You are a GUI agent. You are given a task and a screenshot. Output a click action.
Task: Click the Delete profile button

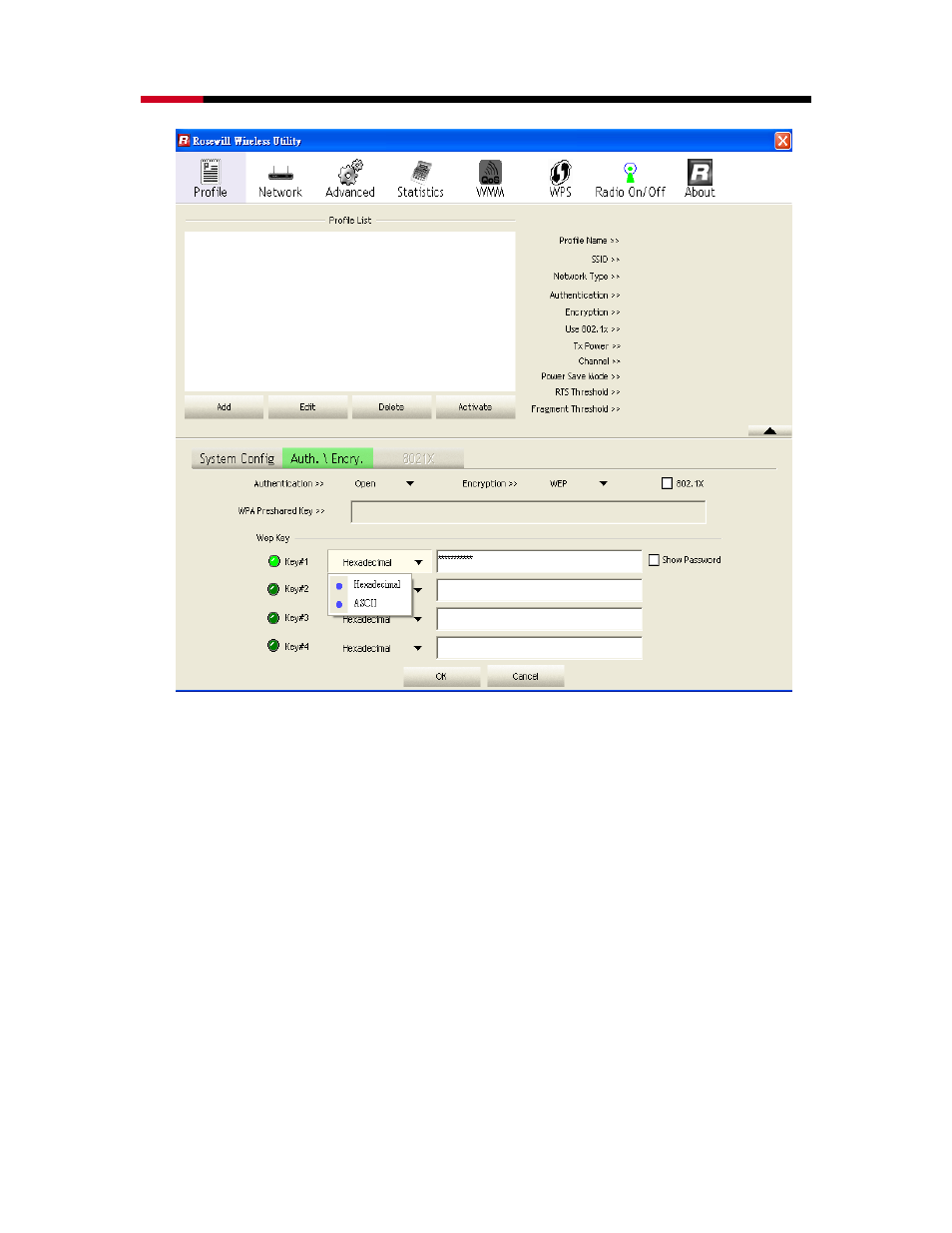[391, 406]
